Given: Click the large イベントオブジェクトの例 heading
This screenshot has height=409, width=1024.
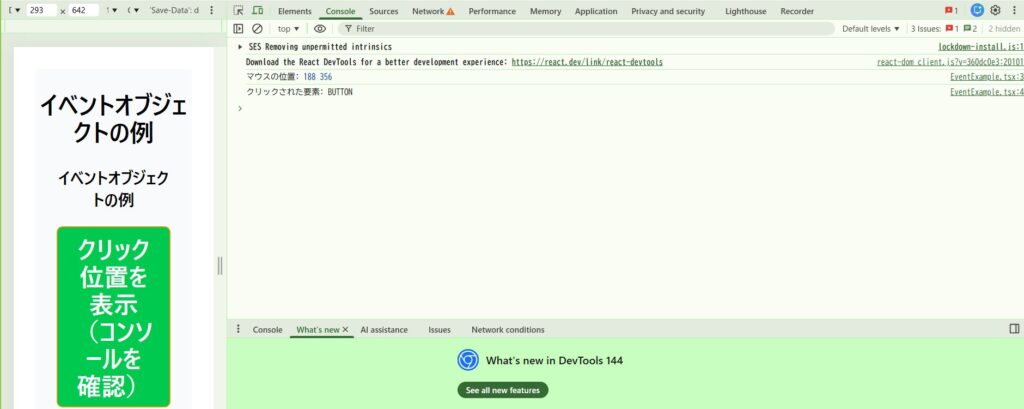Looking at the screenshot, I should click(114, 119).
